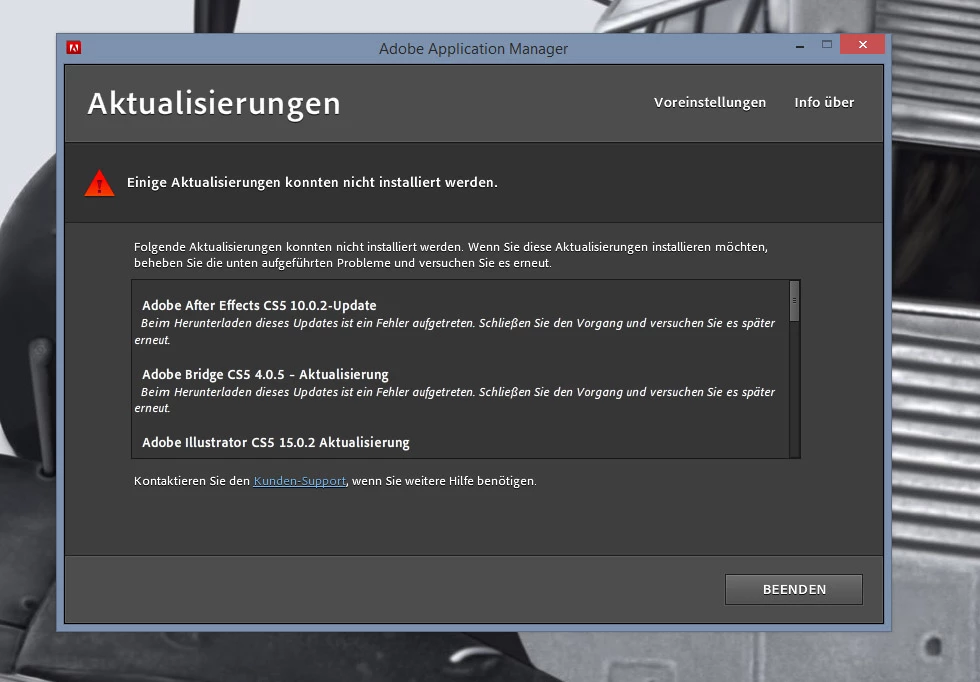Minimize the Adobe Application Manager window
This screenshot has width=980, height=682.
(x=799, y=46)
